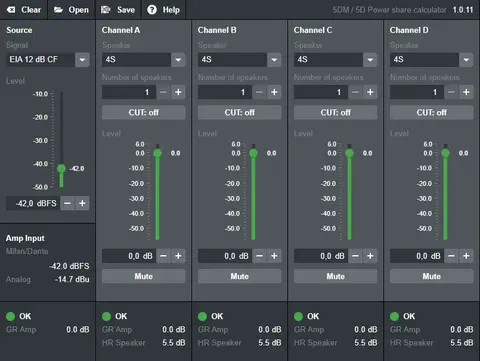Image resolution: width=480 pixels, height=361 pixels.
Task: Increase number of speakers in Channel B
Action: point(274,92)
